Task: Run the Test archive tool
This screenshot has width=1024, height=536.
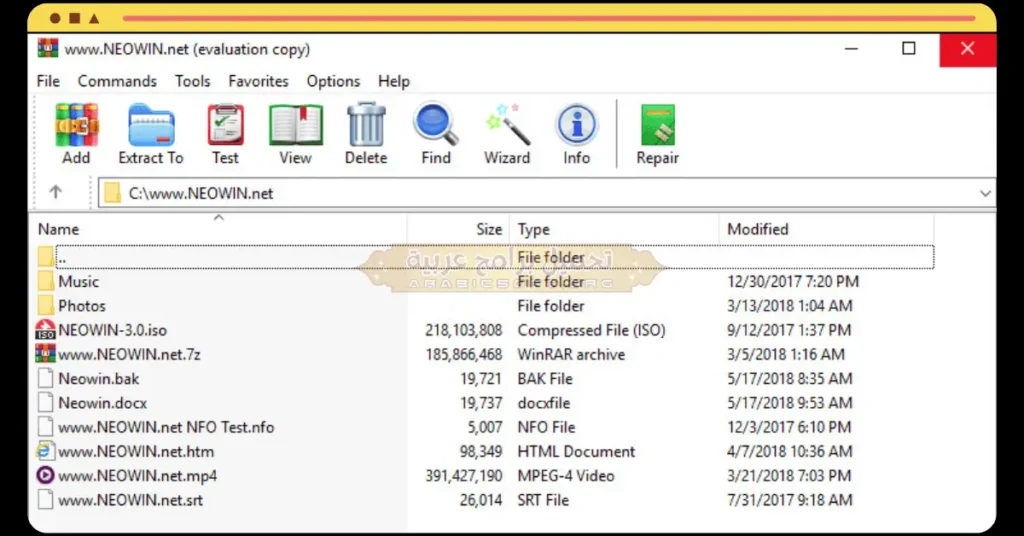Action: point(225,125)
